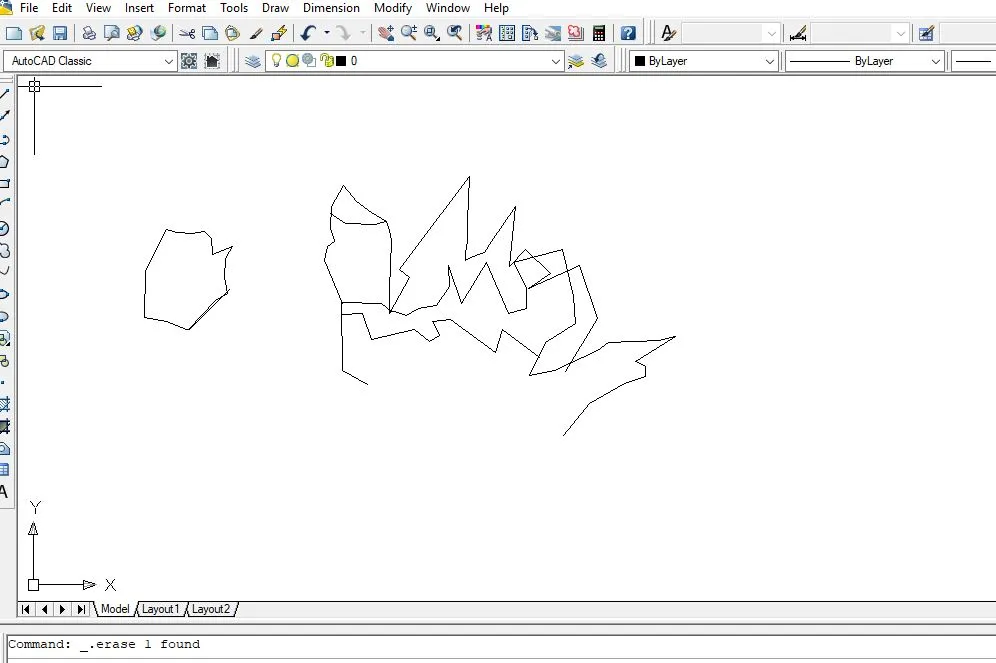
Task: Open the View menu
Action: [x=98, y=8]
